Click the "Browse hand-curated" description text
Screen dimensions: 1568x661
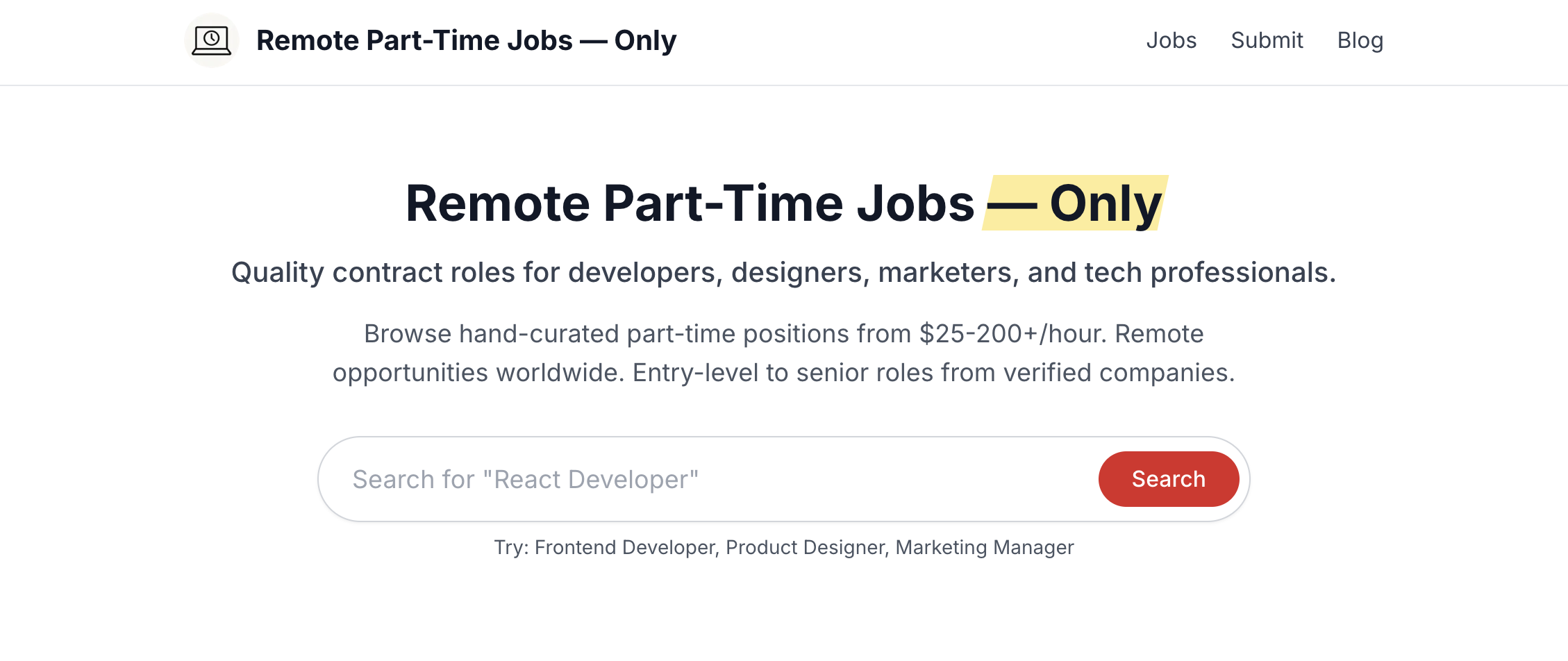[491, 334]
